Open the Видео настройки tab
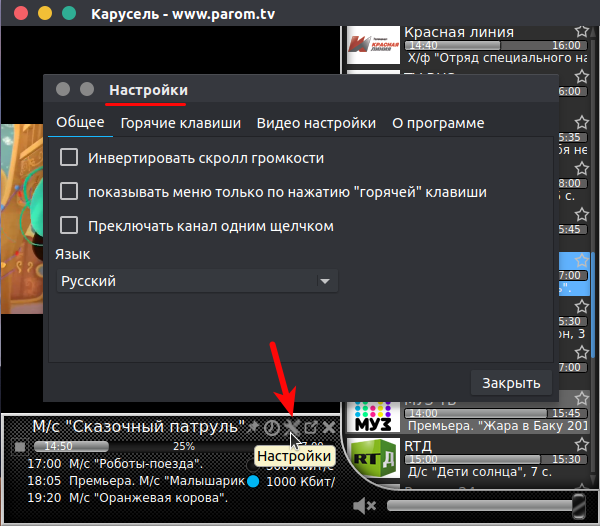Image resolution: width=600 pixels, height=526 pixels. (316, 123)
